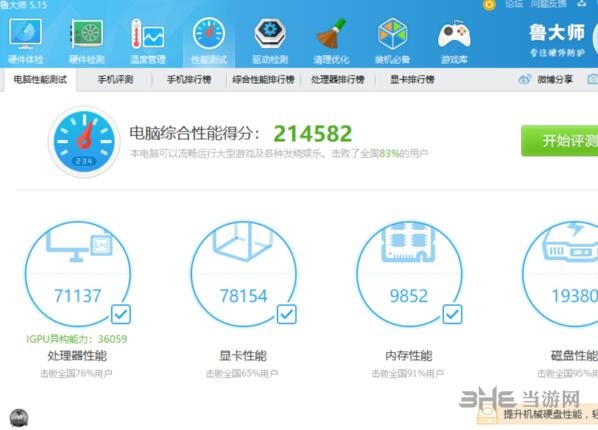Open 装机必备 cube icon

coord(392,34)
